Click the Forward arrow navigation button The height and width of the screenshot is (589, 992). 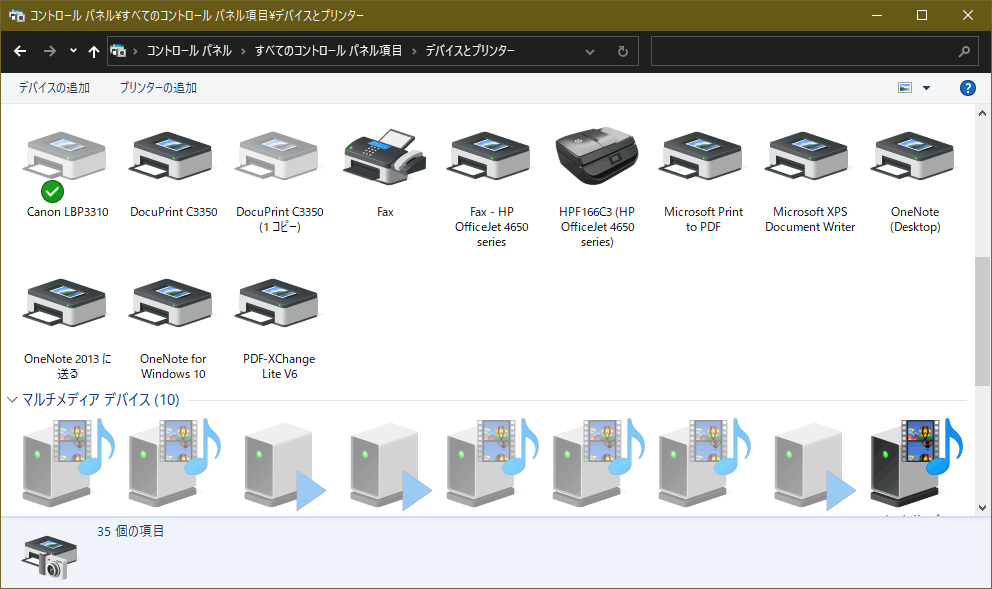pos(49,51)
